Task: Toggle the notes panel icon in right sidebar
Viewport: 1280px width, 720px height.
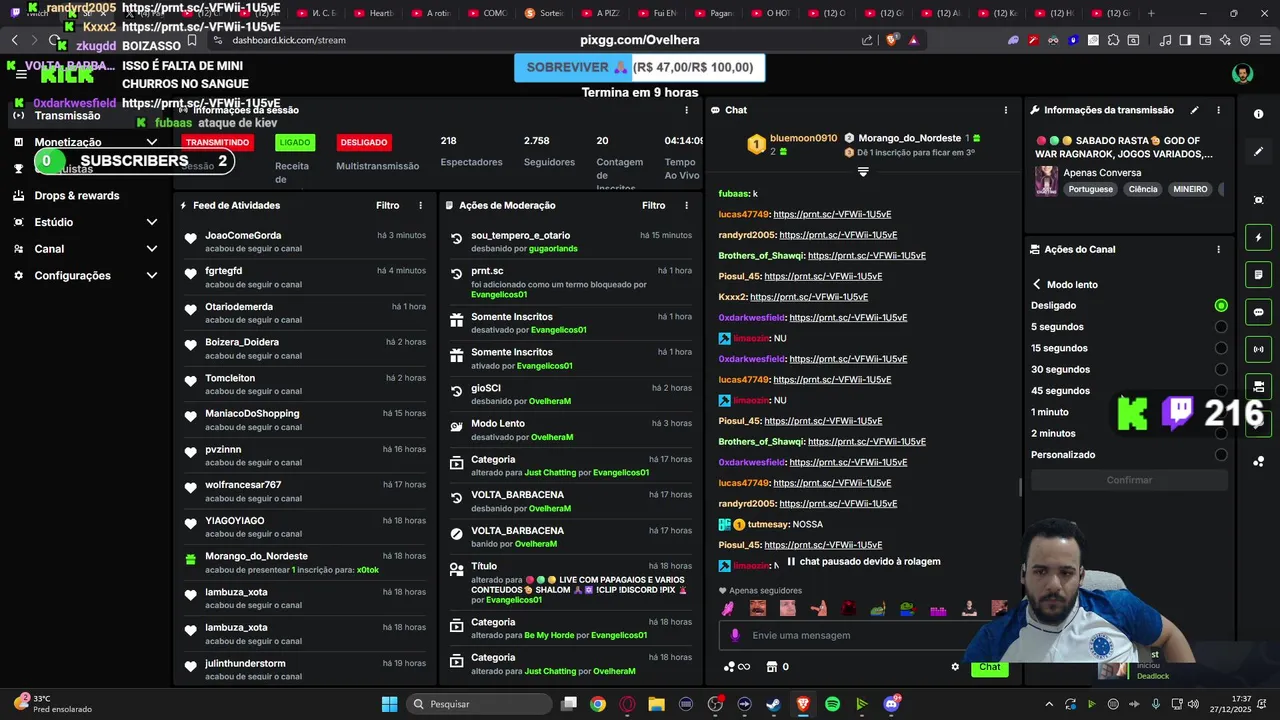Action: pyautogui.click(x=1258, y=275)
